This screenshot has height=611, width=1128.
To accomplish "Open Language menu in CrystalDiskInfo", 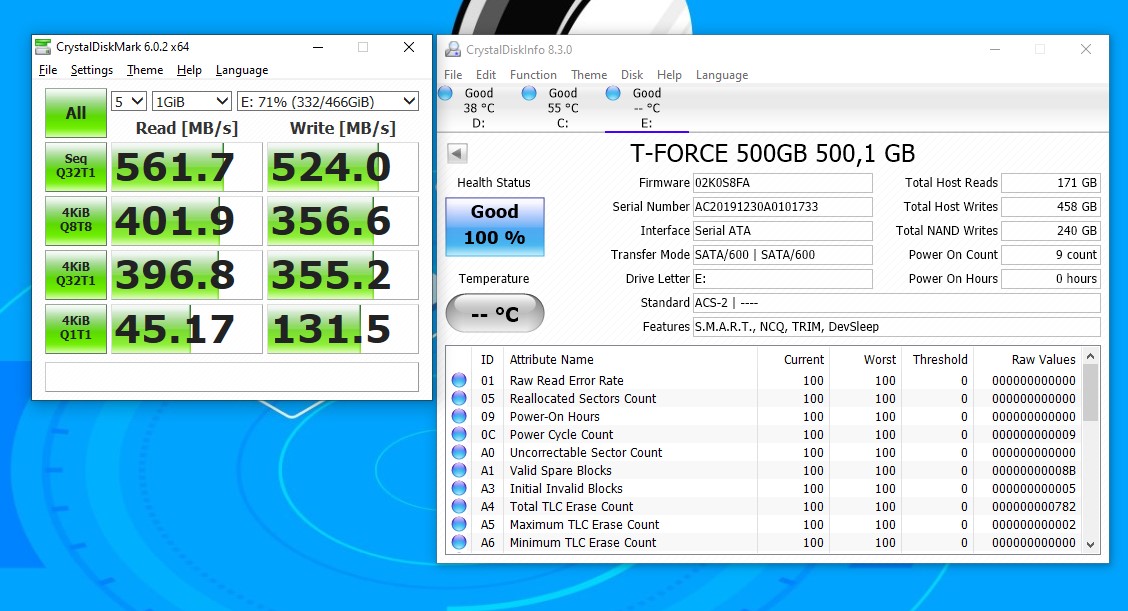I will click(722, 75).
